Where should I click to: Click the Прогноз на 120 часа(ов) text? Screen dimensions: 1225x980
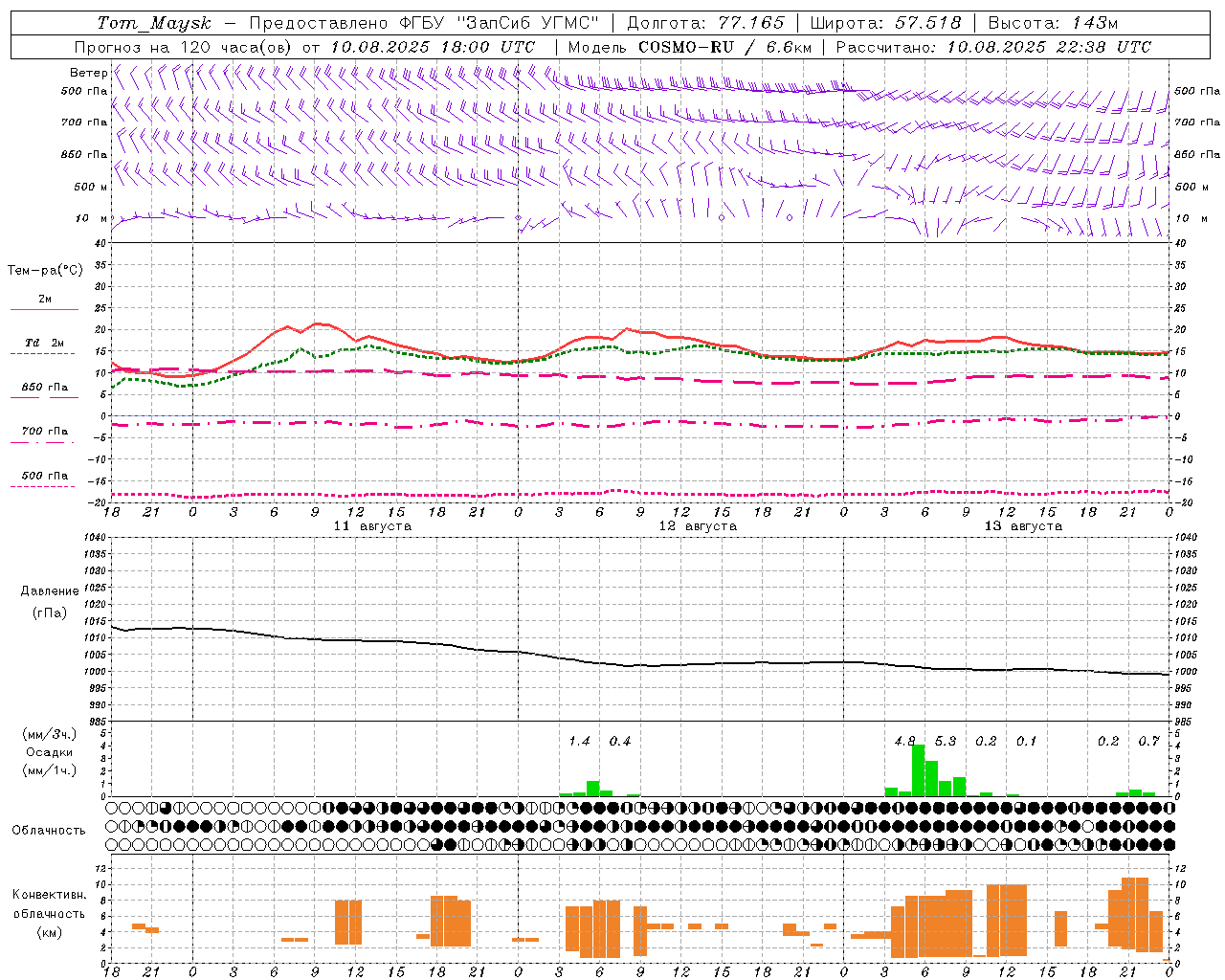185,47
